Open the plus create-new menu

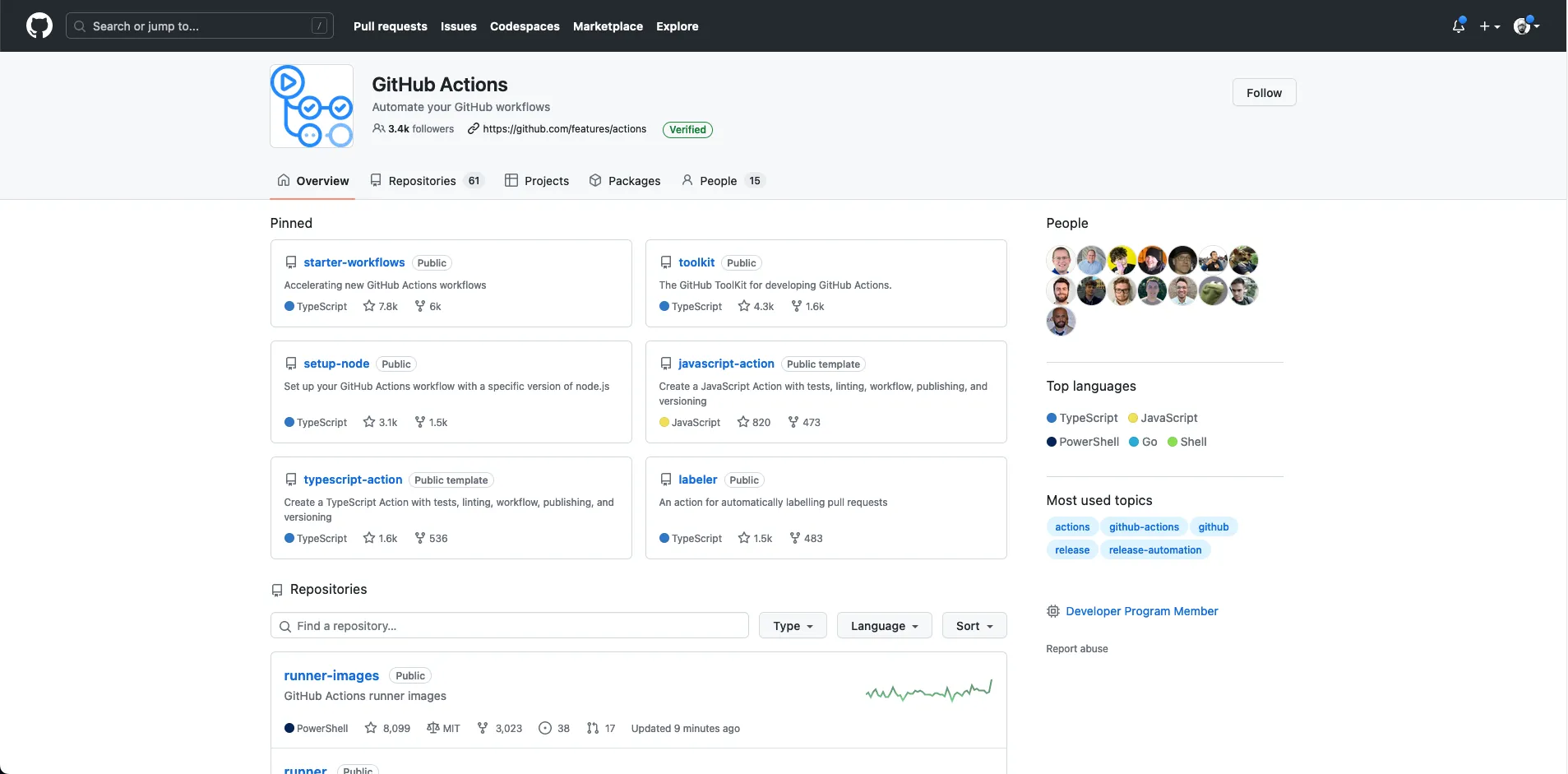pos(1489,26)
